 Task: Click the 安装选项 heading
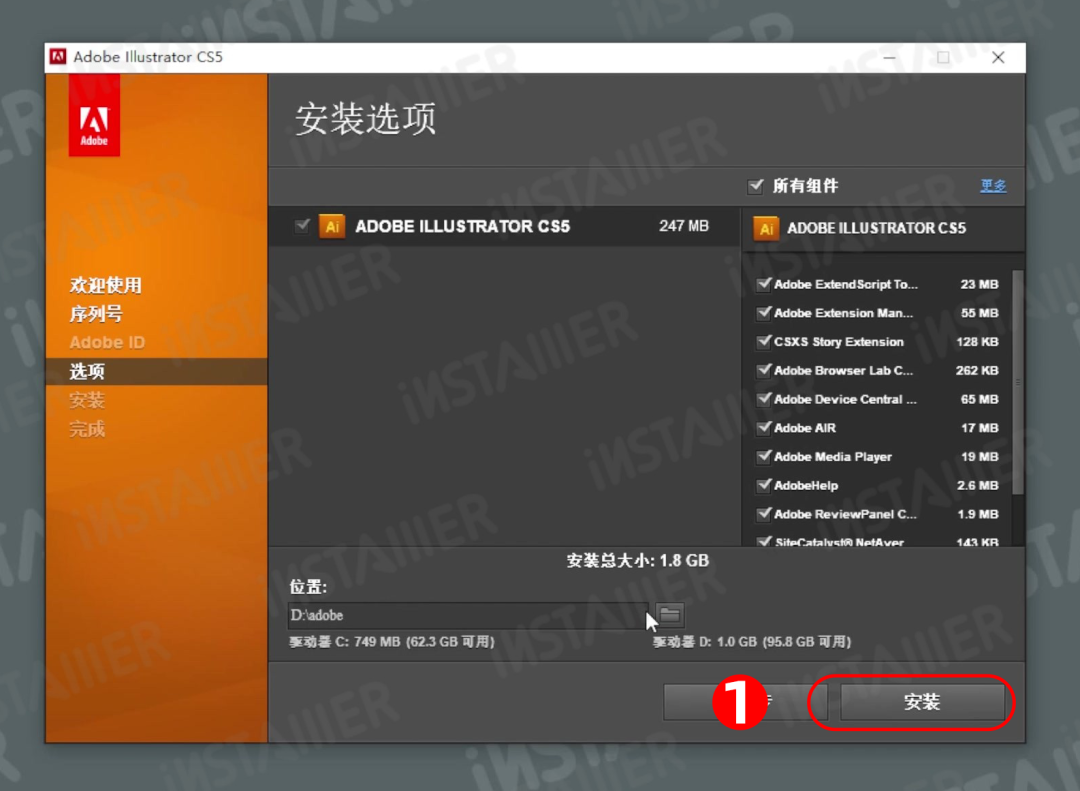[x=366, y=119]
